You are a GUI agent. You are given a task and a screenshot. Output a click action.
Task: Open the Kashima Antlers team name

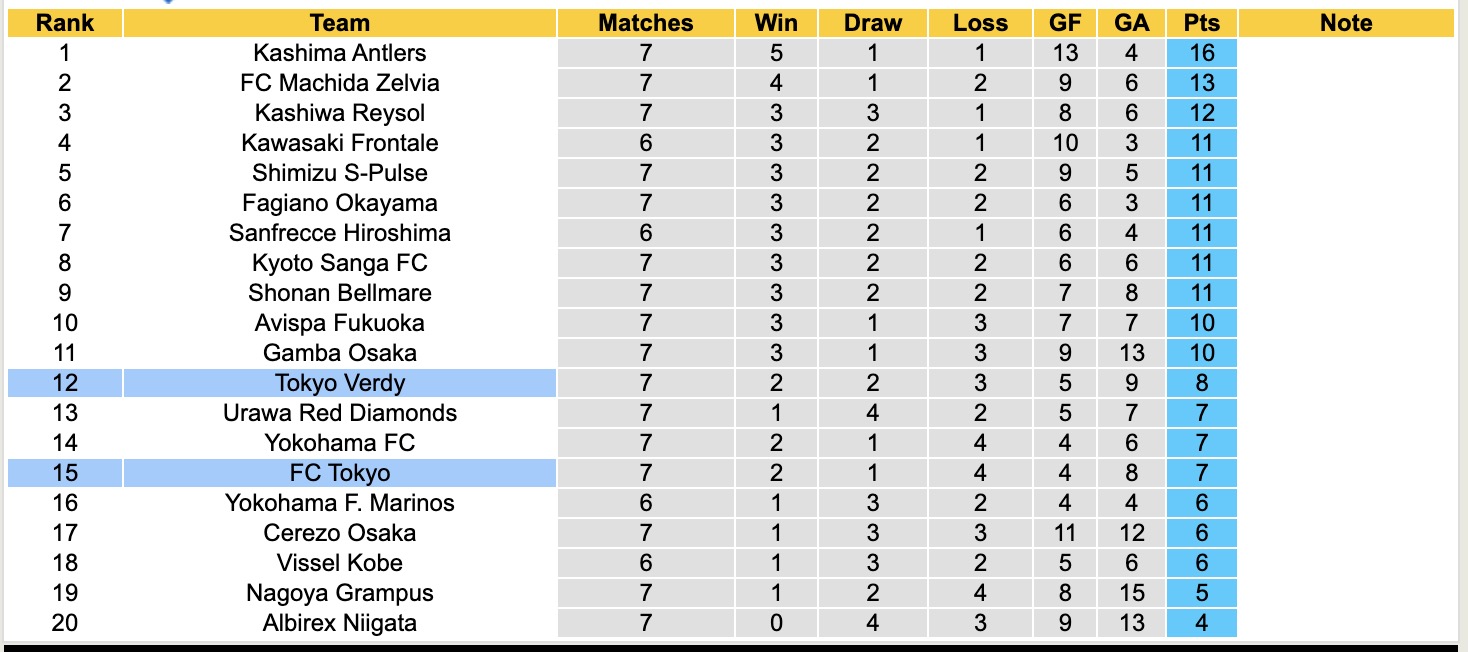[x=340, y=53]
